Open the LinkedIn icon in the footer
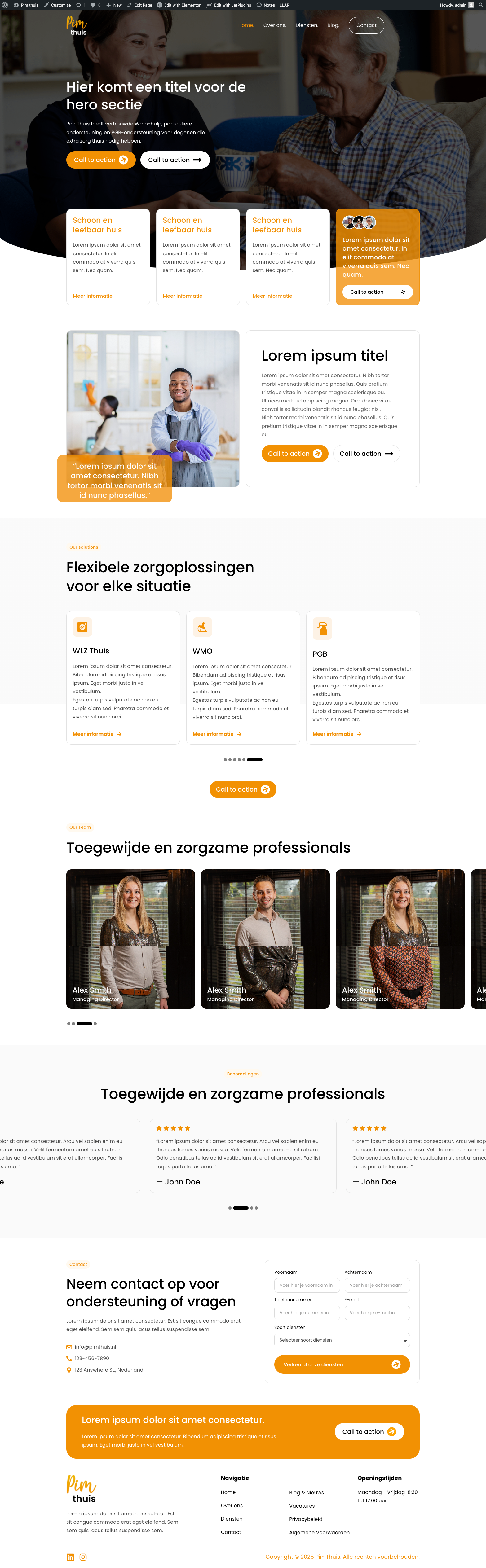486x1568 pixels. 70,1557
